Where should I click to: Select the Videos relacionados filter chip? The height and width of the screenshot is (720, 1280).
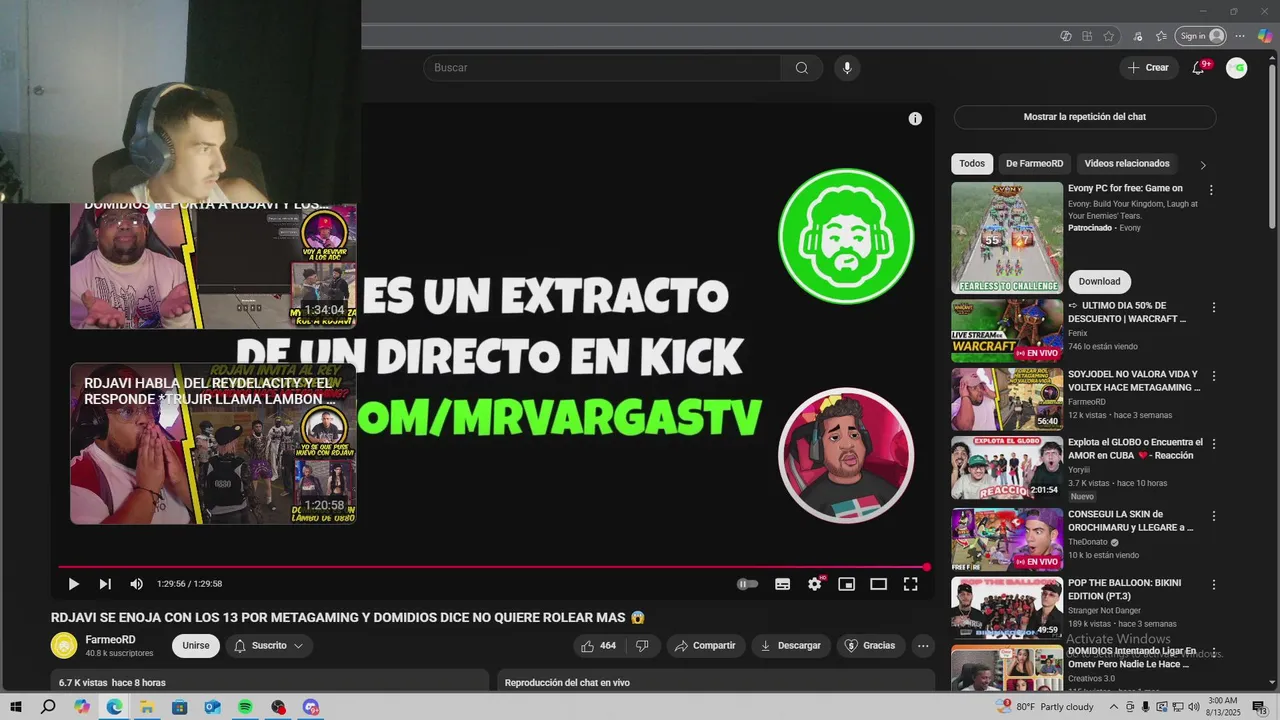pos(1127,164)
